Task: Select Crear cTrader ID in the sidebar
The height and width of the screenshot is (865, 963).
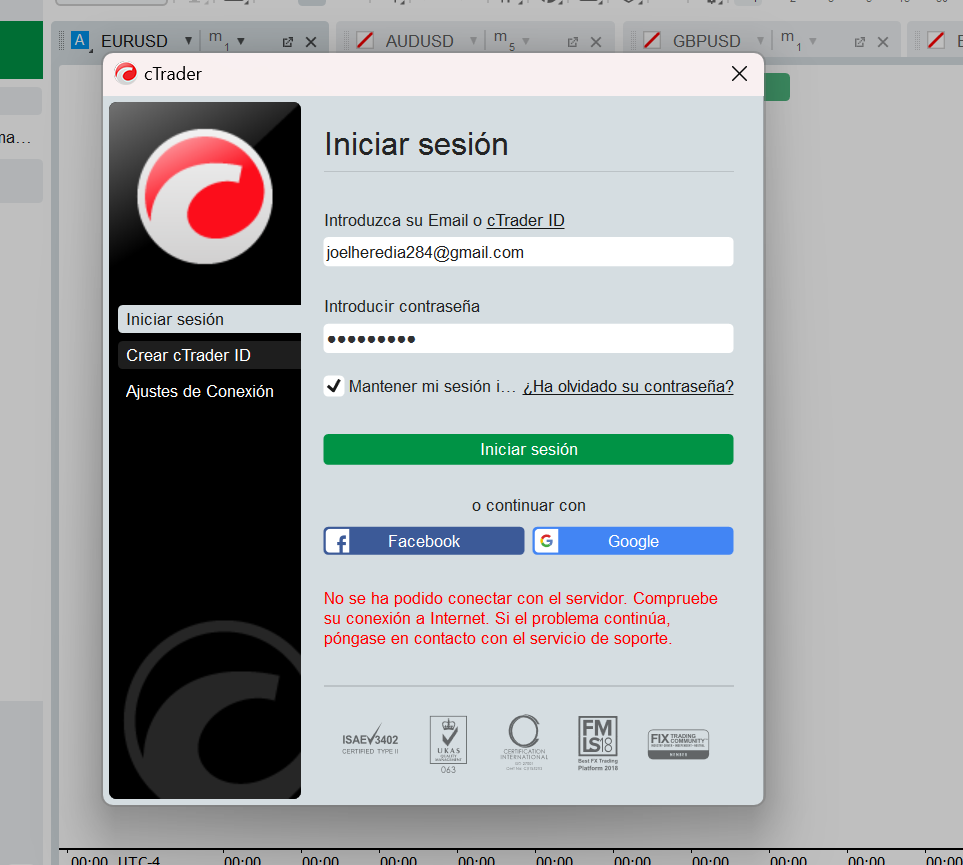Action: coord(209,355)
